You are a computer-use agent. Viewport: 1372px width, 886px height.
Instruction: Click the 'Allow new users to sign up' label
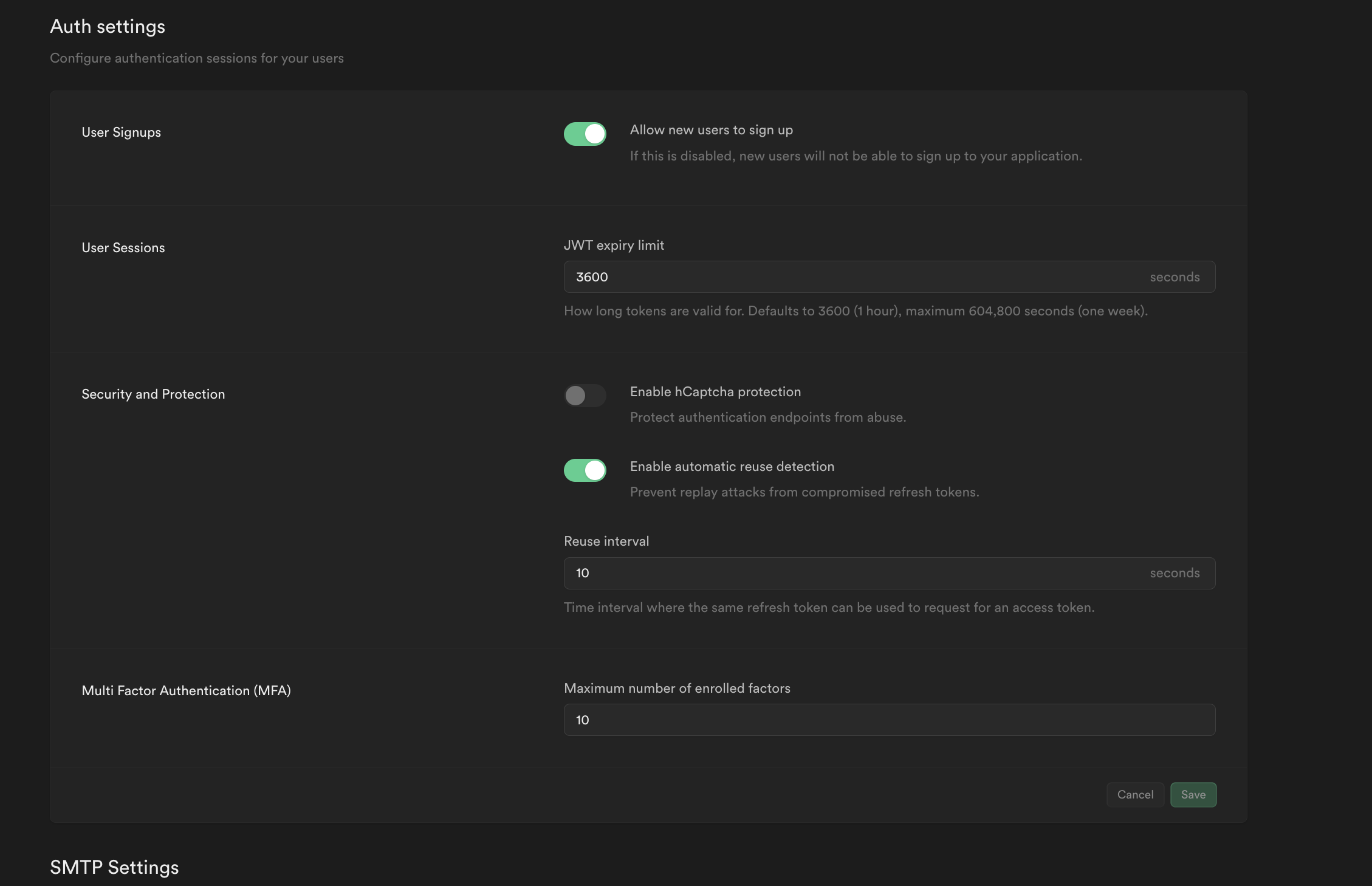(x=711, y=130)
